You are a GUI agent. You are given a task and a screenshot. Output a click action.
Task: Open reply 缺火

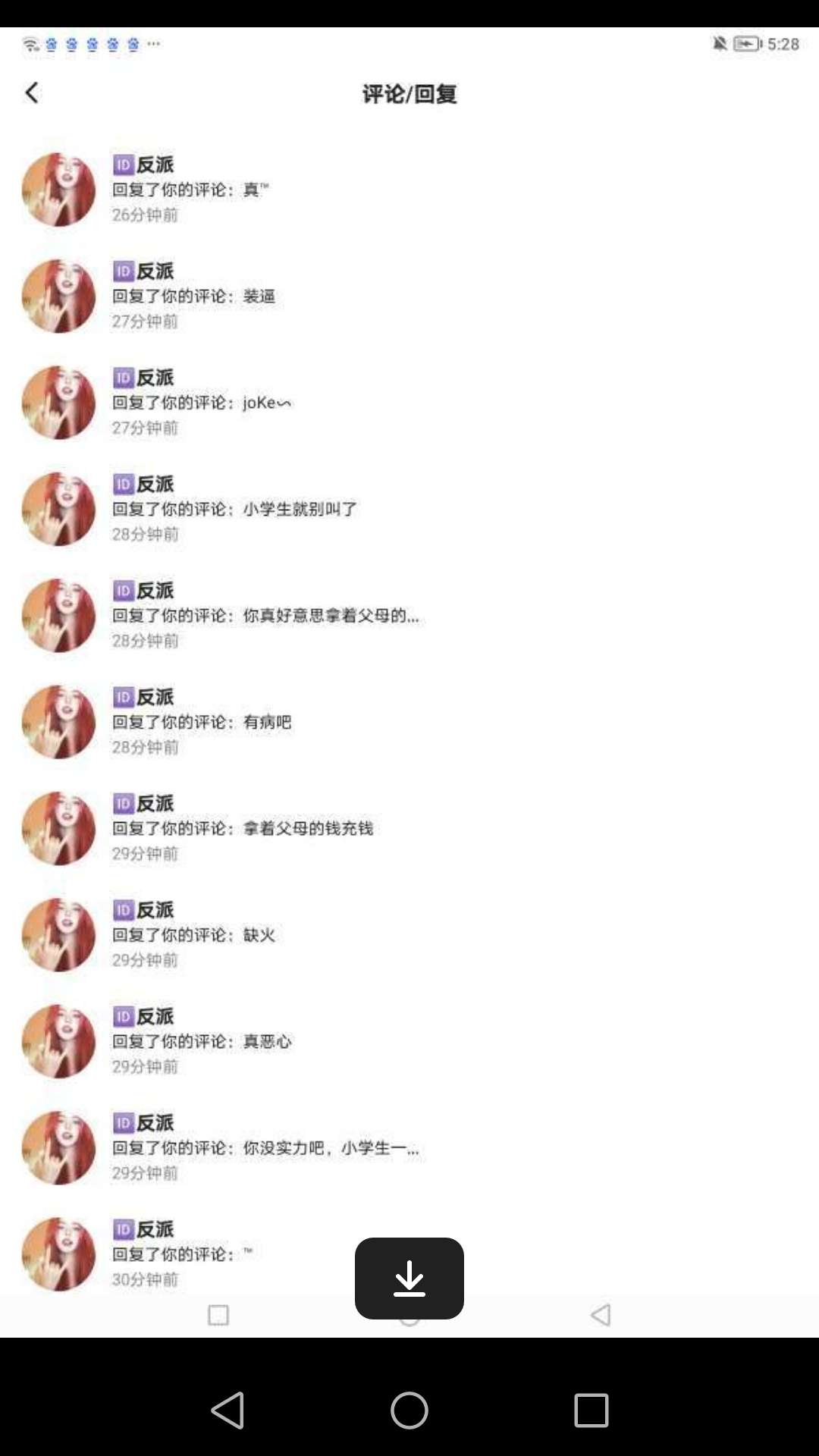pyautogui.click(x=409, y=934)
